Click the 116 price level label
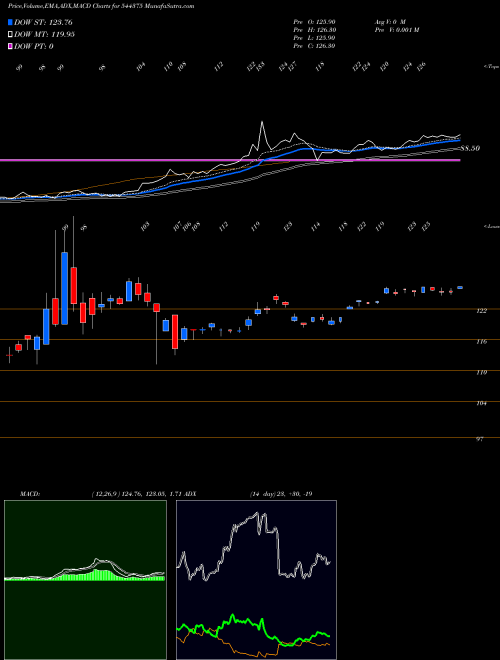500x660 pixels. [481, 341]
